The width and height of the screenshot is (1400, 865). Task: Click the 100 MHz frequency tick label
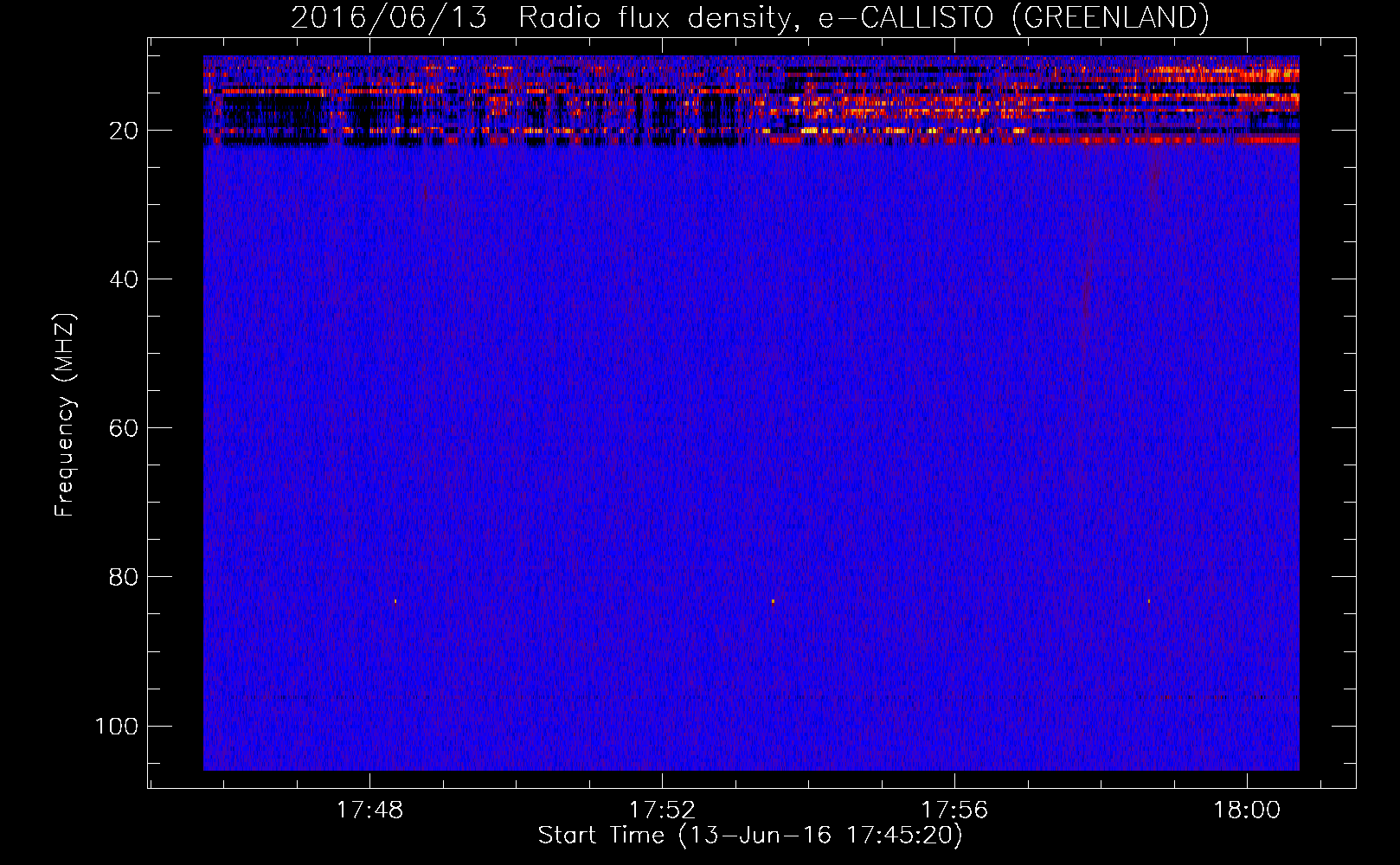coord(117,726)
